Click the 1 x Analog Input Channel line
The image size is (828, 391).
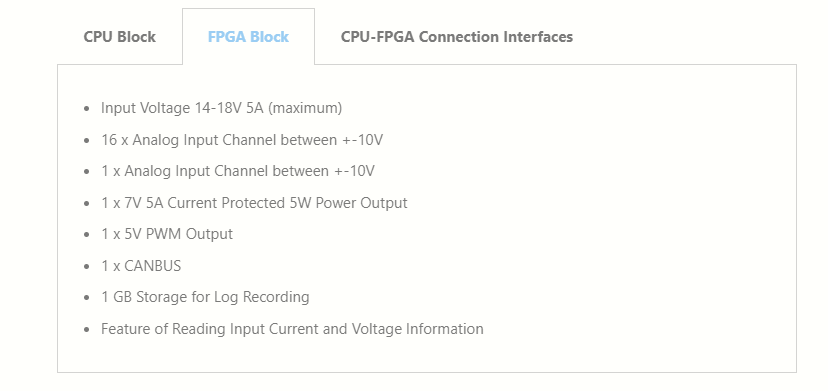click(238, 171)
